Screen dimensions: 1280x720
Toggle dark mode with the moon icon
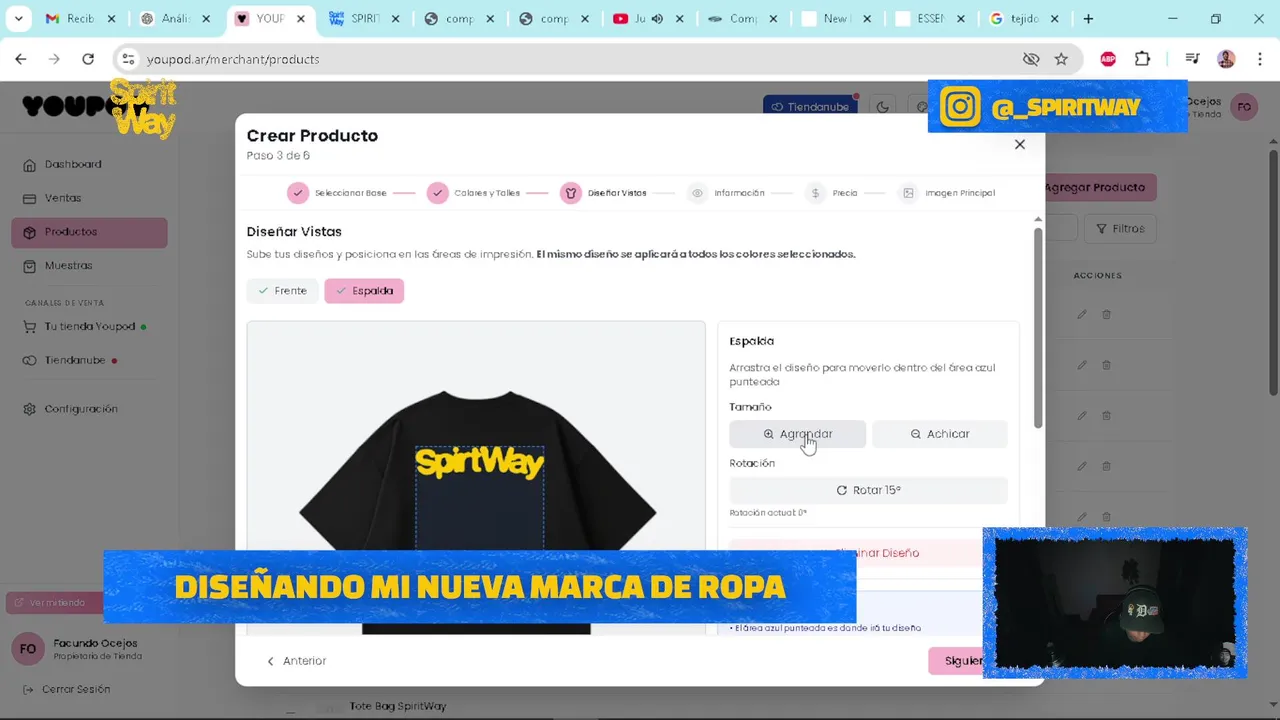click(882, 107)
